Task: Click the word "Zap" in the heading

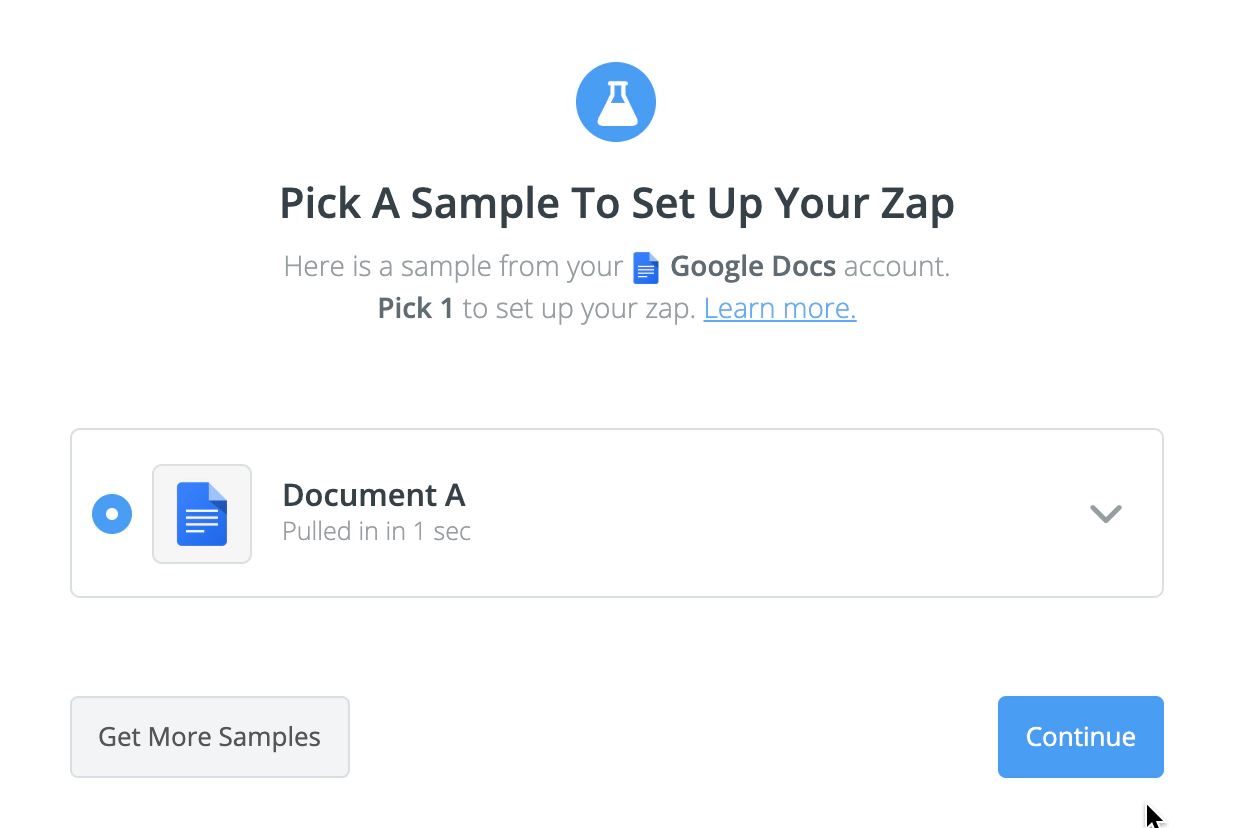Action: [x=918, y=204]
